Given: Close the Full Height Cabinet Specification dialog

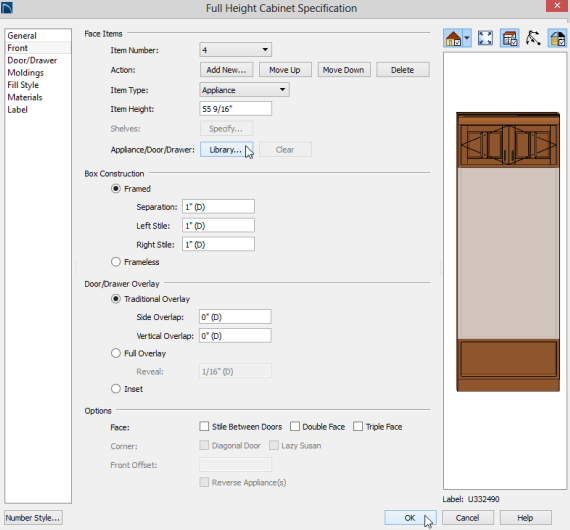Looking at the screenshot, I should point(558,6).
